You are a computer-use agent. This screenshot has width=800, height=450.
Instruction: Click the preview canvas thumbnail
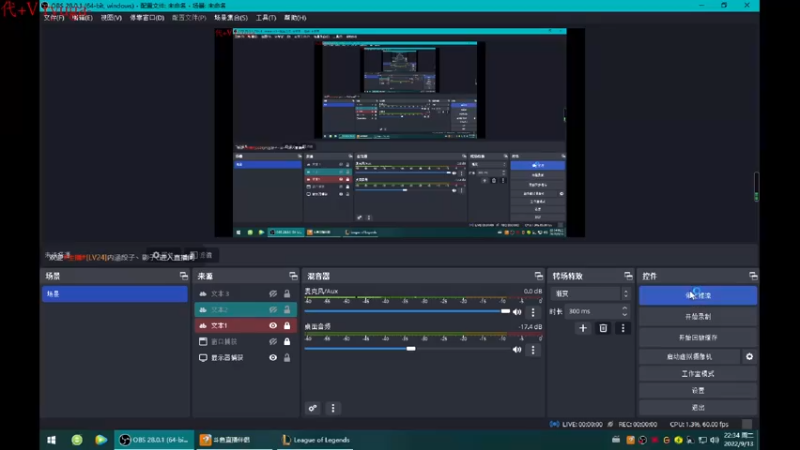click(x=399, y=133)
